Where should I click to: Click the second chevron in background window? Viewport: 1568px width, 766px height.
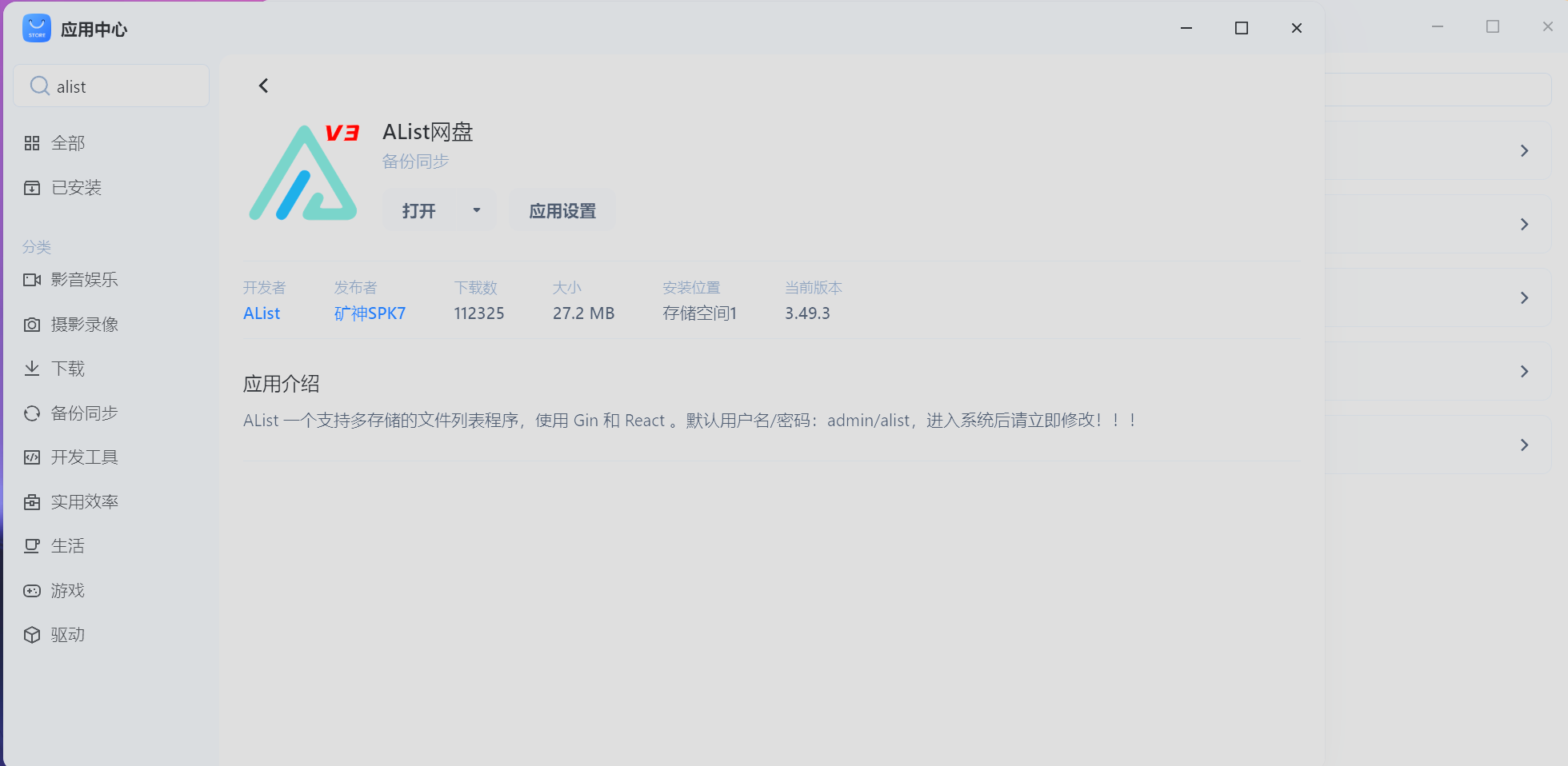pos(1524,225)
